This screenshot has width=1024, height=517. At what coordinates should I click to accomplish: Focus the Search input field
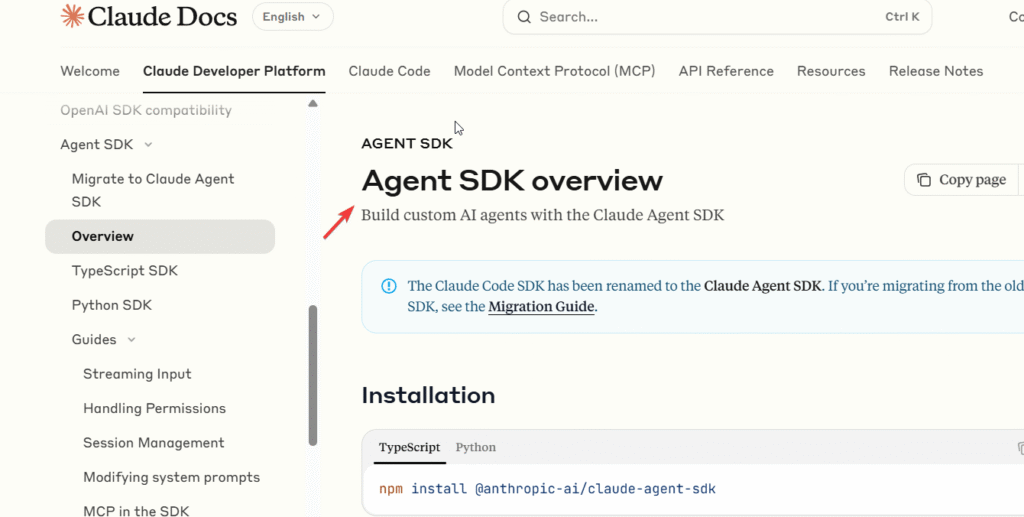click(x=700, y=17)
